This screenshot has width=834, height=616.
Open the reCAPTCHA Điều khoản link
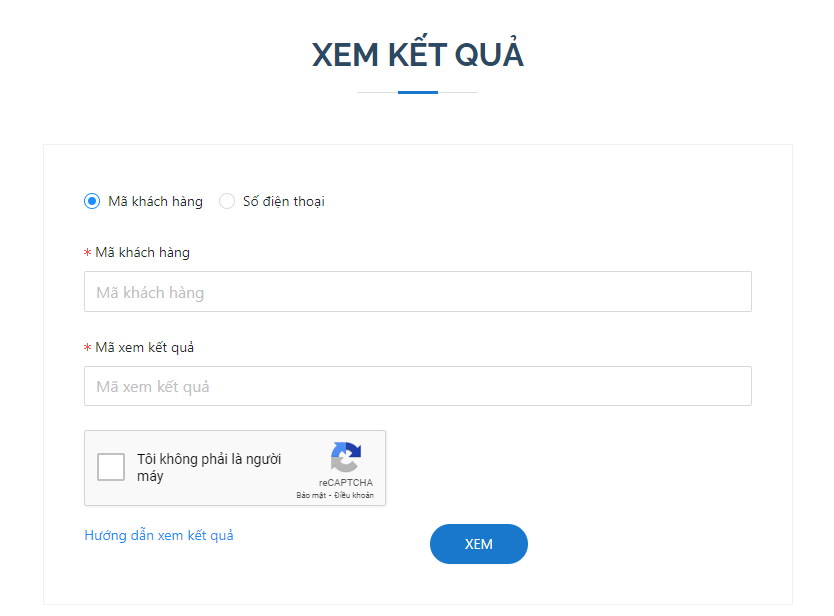tap(354, 495)
